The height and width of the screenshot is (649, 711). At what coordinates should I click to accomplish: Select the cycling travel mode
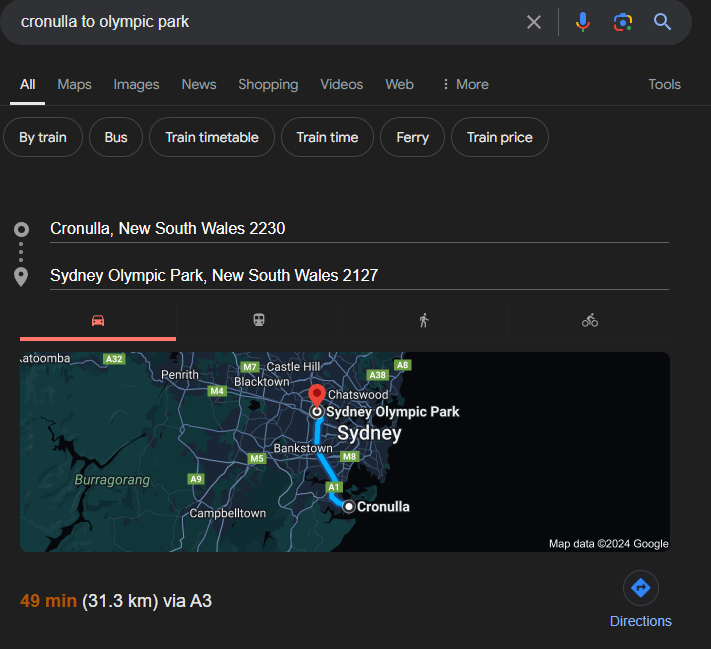pos(590,321)
